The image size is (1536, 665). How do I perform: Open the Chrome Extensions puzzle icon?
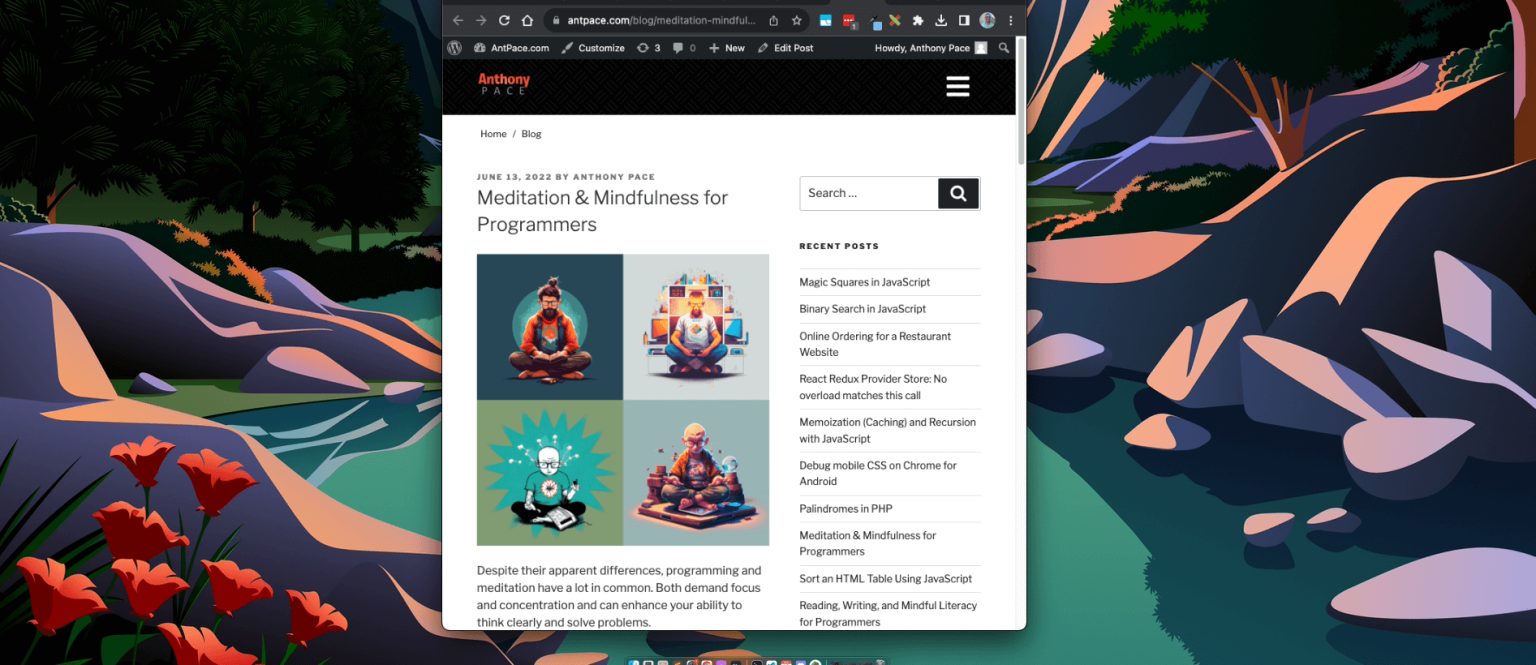pos(916,20)
